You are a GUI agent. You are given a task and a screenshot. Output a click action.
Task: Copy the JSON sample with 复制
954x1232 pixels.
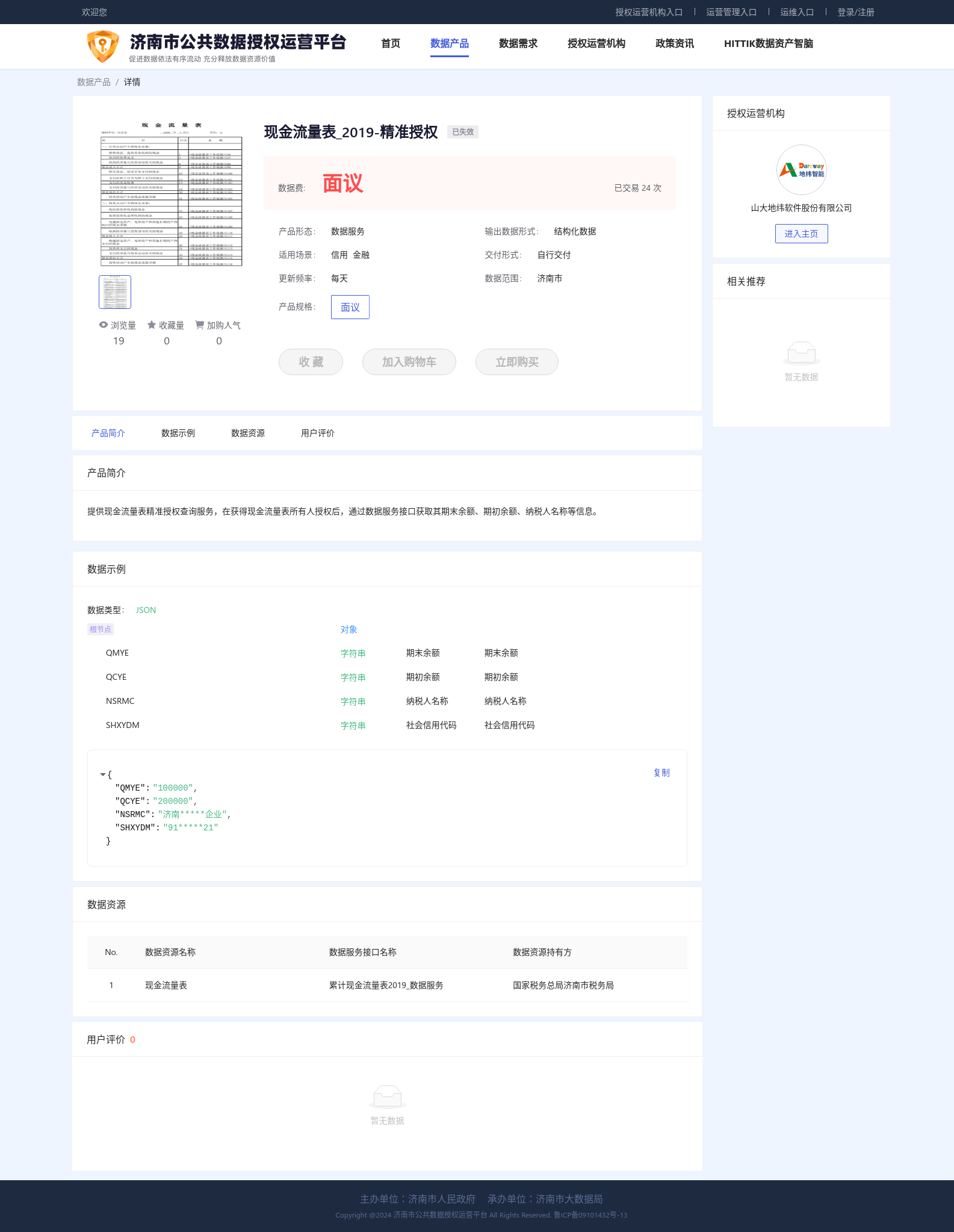click(661, 773)
